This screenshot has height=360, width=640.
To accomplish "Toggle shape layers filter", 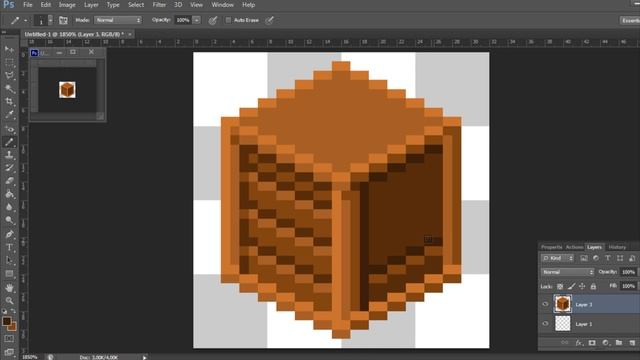I will (x=620, y=258).
